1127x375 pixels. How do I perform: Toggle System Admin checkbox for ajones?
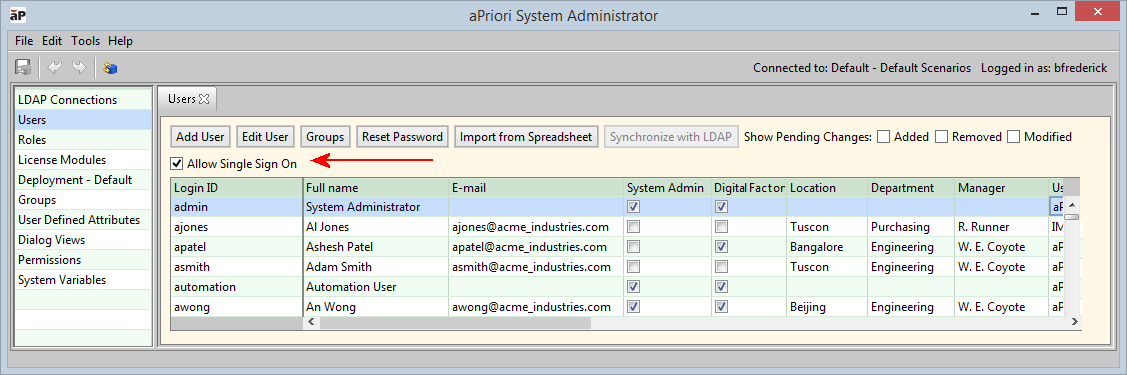pyautogui.click(x=633, y=227)
